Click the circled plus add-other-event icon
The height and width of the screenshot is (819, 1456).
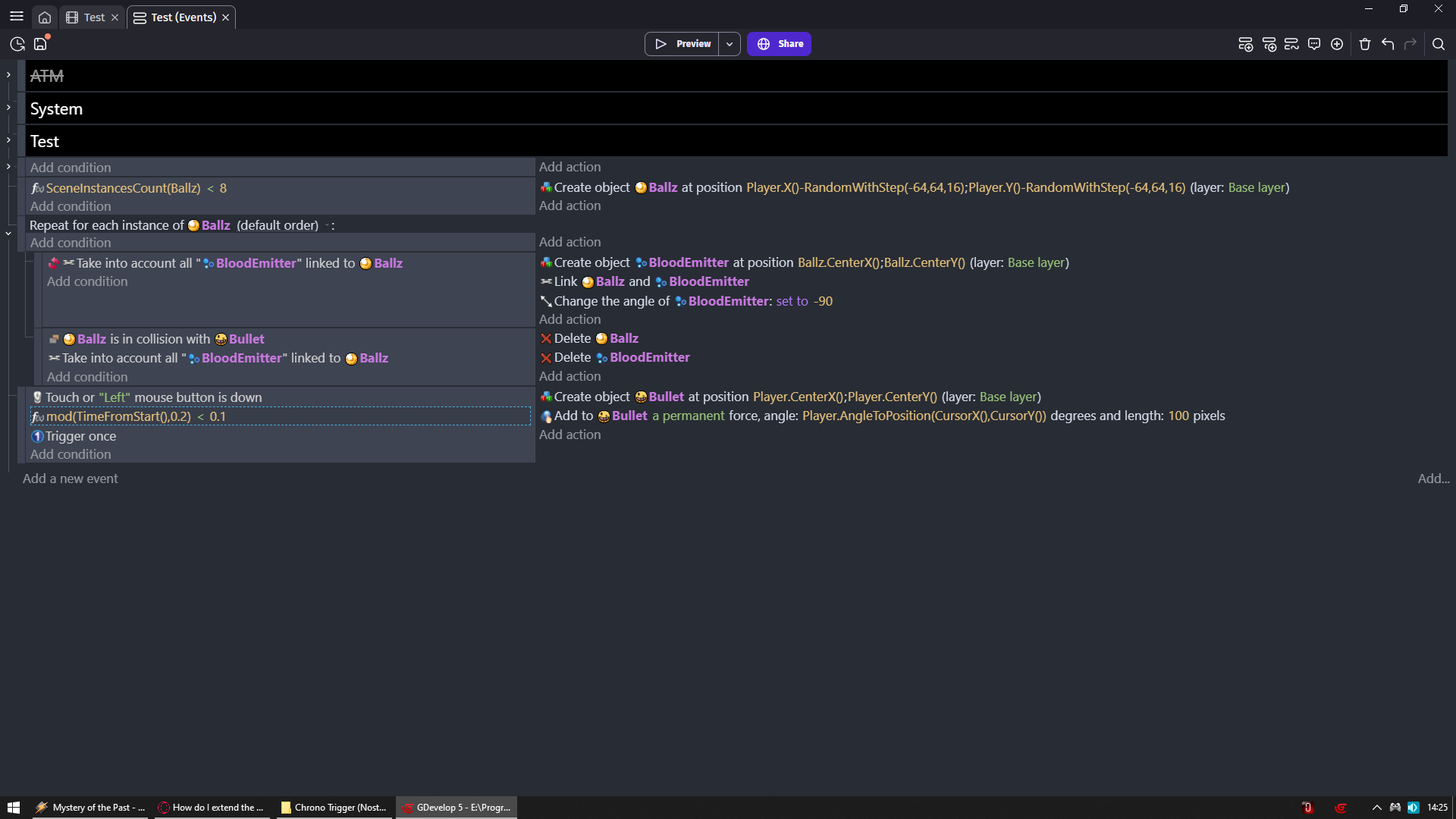[x=1337, y=44]
